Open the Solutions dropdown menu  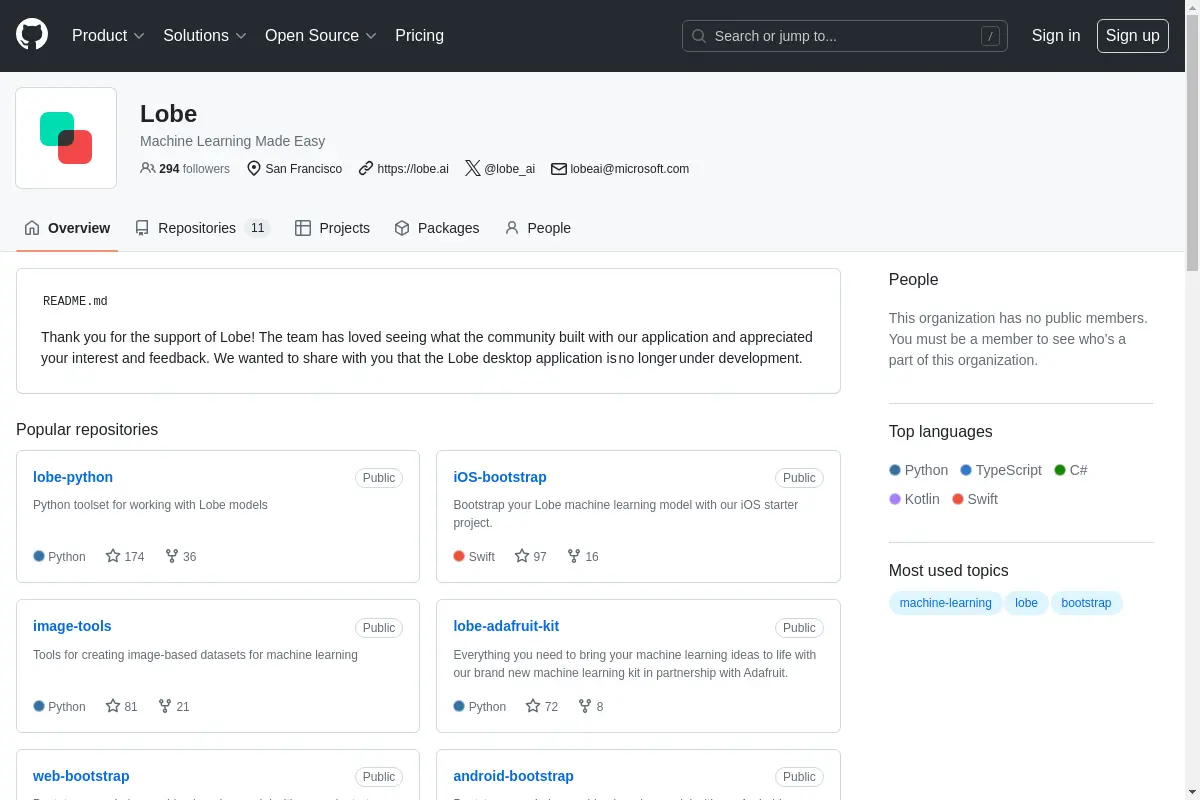coord(204,35)
